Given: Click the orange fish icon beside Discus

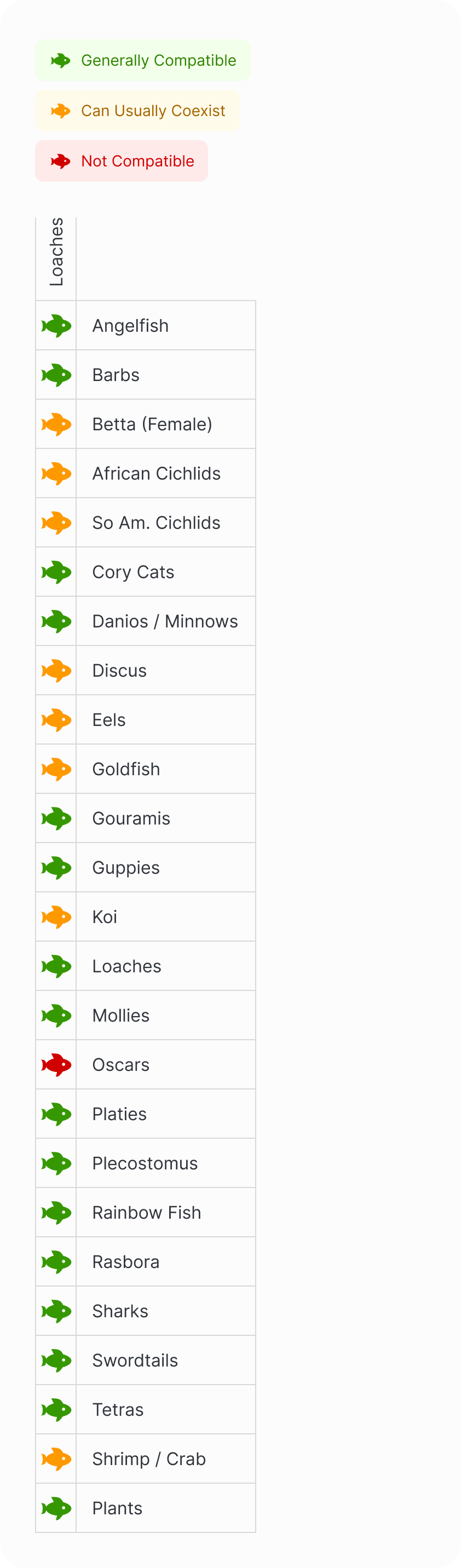Looking at the screenshot, I should pyautogui.click(x=56, y=670).
